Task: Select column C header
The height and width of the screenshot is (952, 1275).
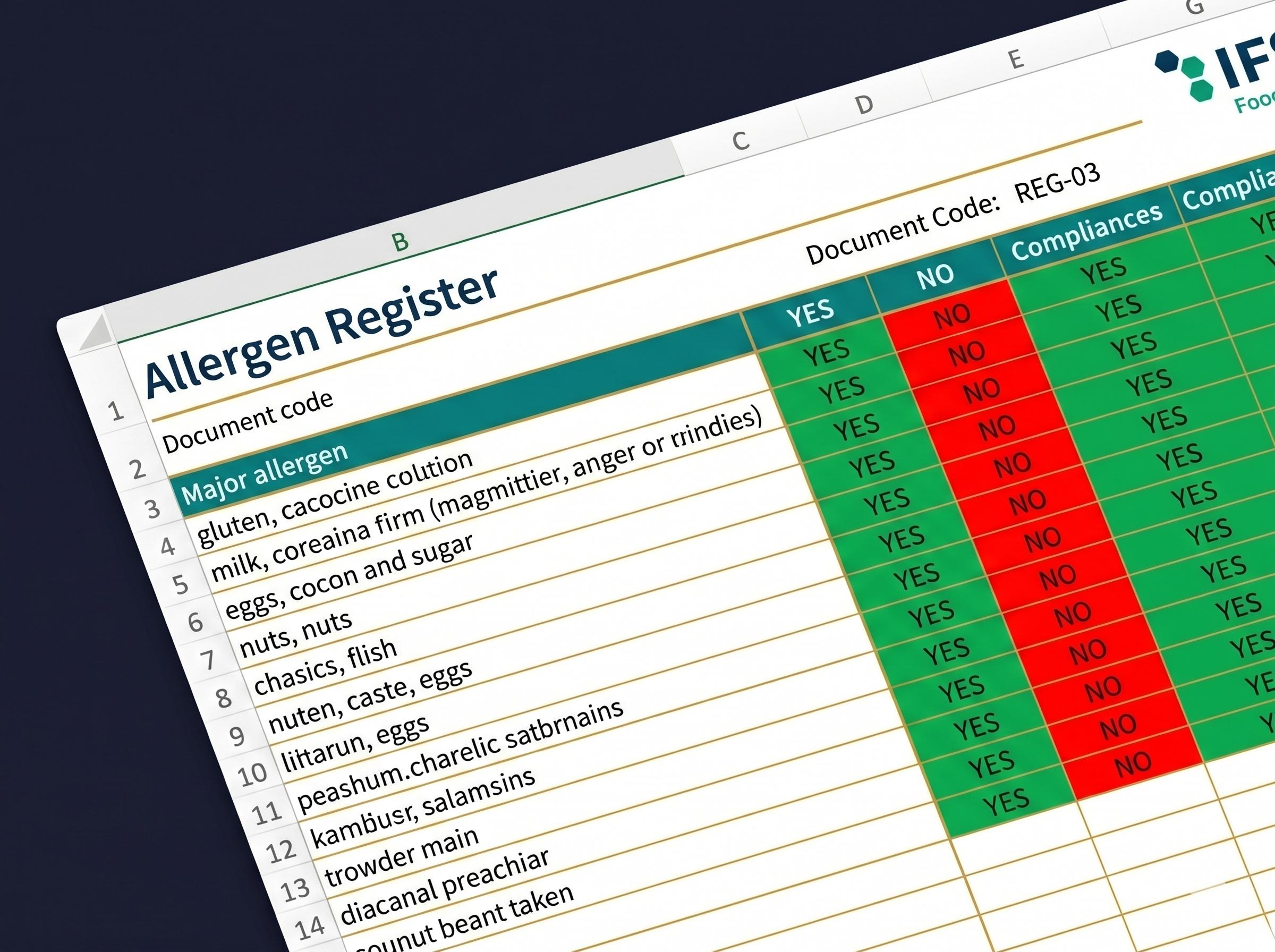Action: pyautogui.click(x=741, y=141)
